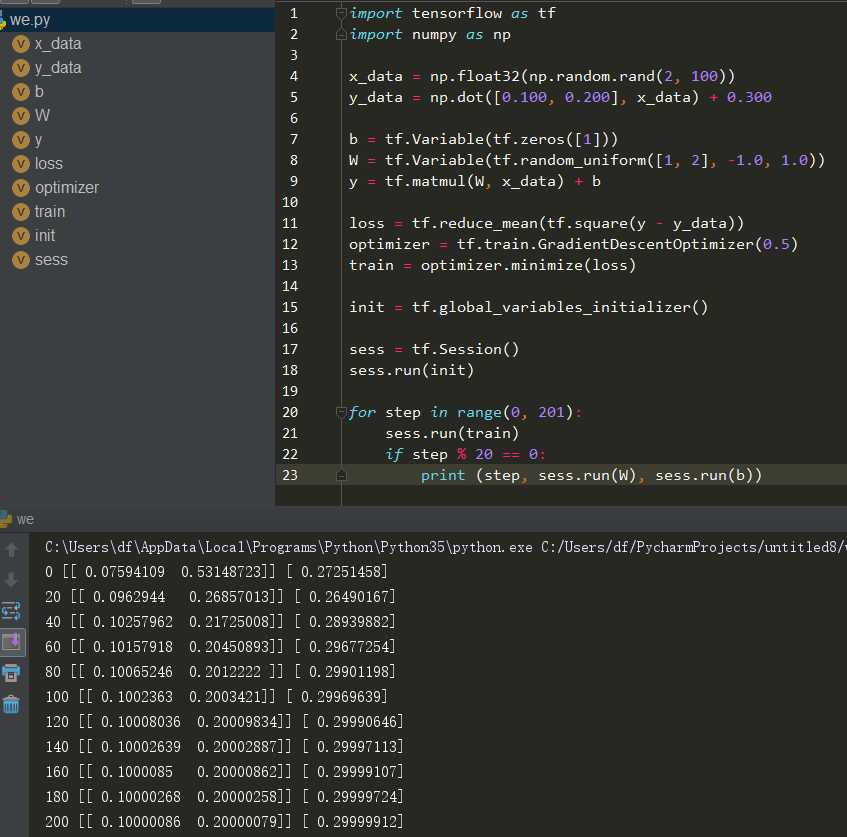Click 'sess.run(train)' on line 21
The height and width of the screenshot is (837, 847).
click(x=452, y=433)
